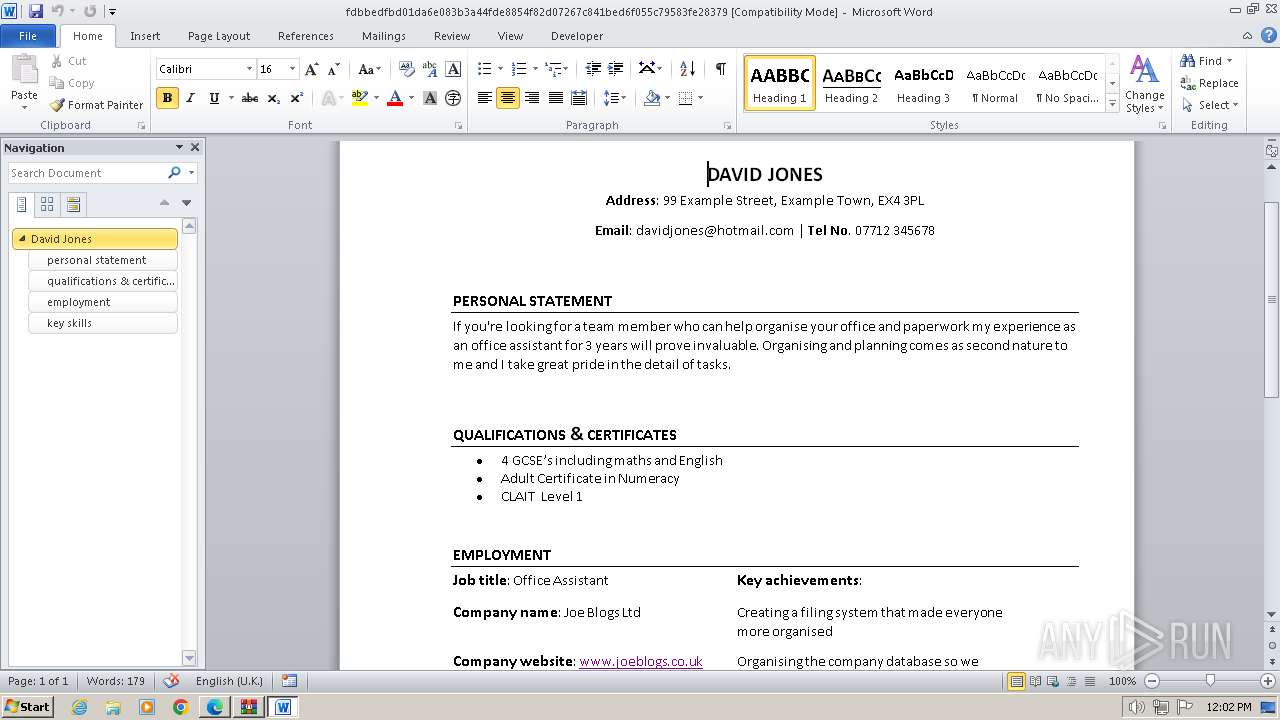Select Center alignment
1280x720 pixels.
(x=508, y=98)
